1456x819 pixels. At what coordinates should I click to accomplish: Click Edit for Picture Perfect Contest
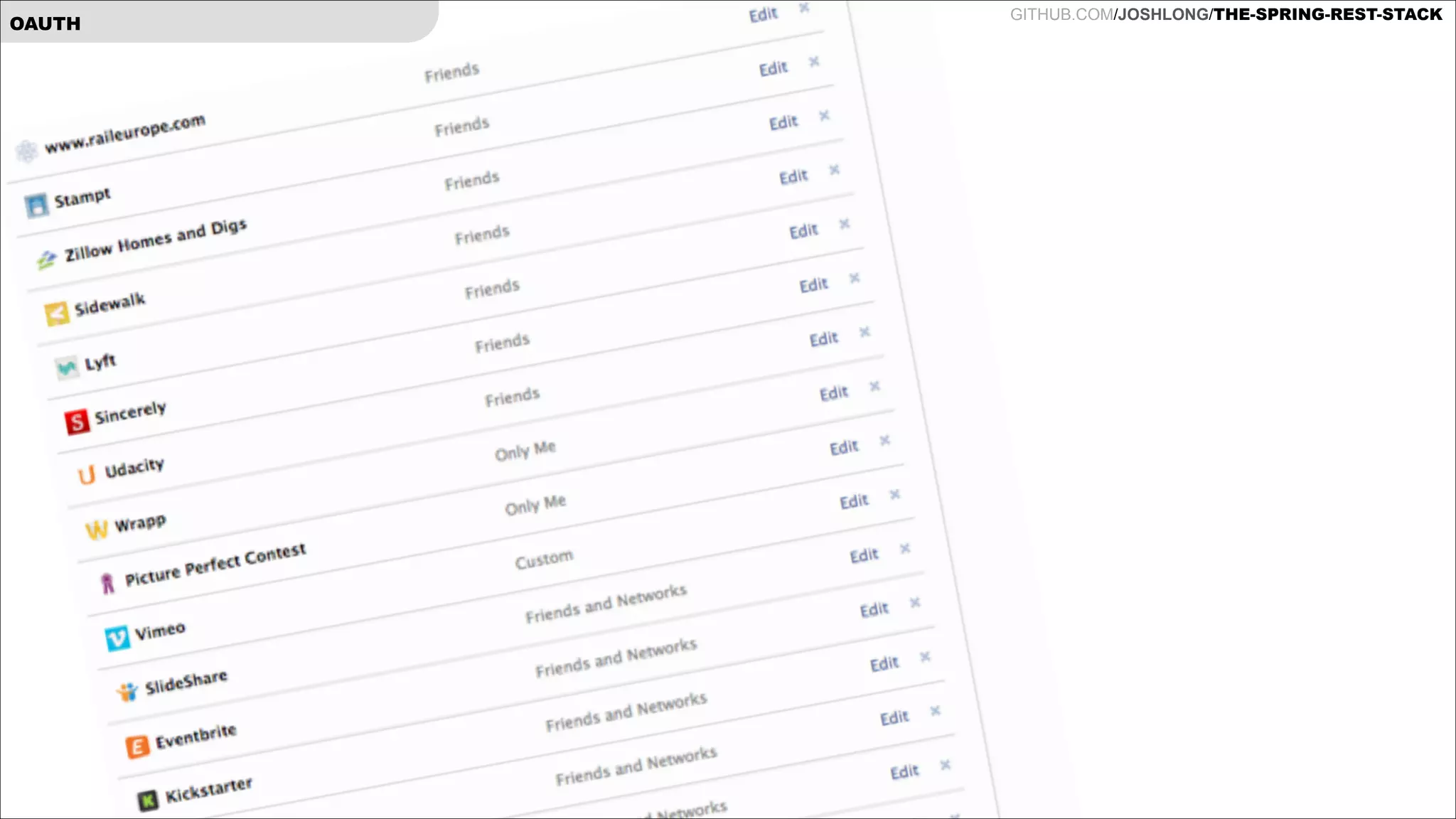(864, 555)
